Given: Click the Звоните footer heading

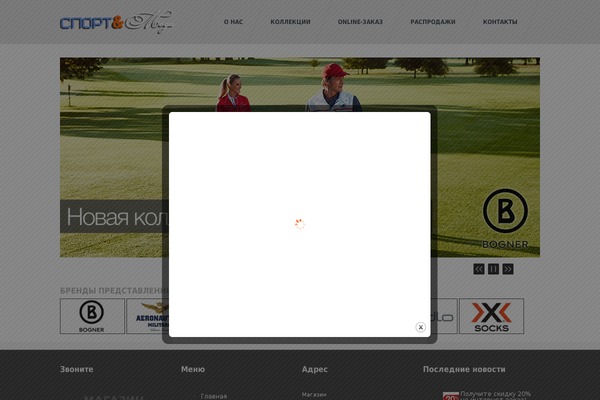Looking at the screenshot, I should pyautogui.click(x=77, y=369).
